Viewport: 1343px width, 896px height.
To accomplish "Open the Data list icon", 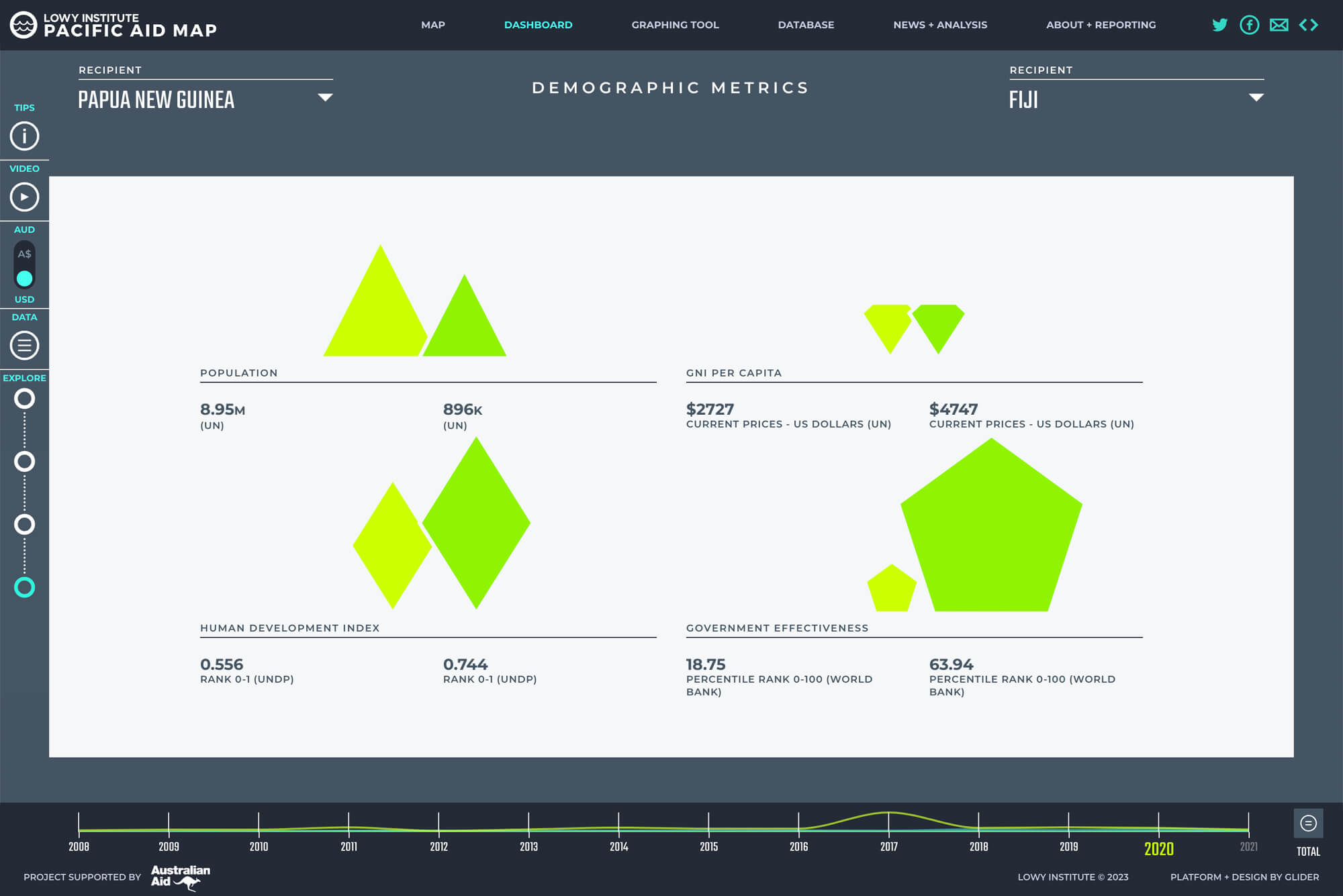I will click(x=24, y=346).
